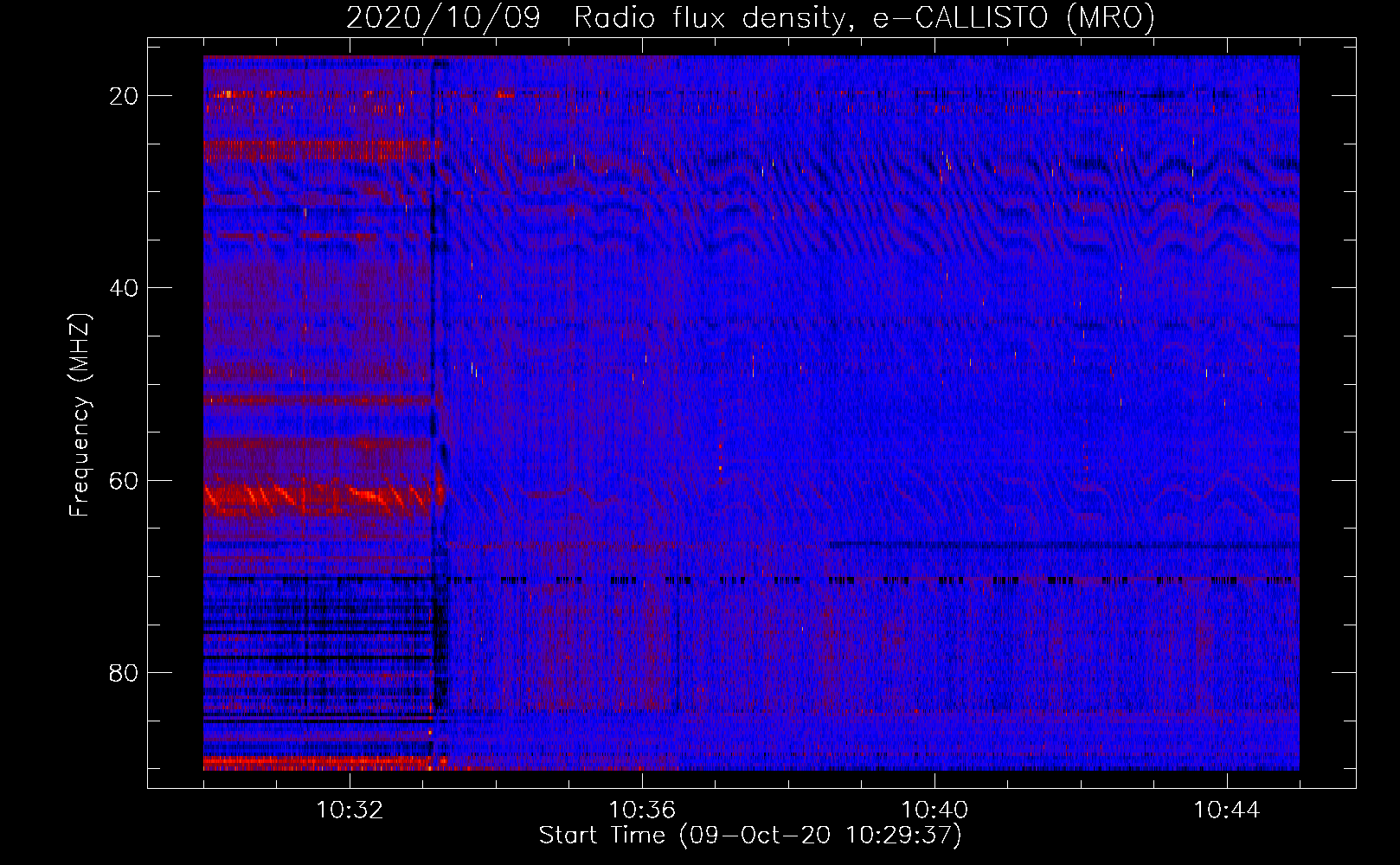The height and width of the screenshot is (865, 1400).
Task: Click the time tick label '10:36'
Action: coord(642,811)
